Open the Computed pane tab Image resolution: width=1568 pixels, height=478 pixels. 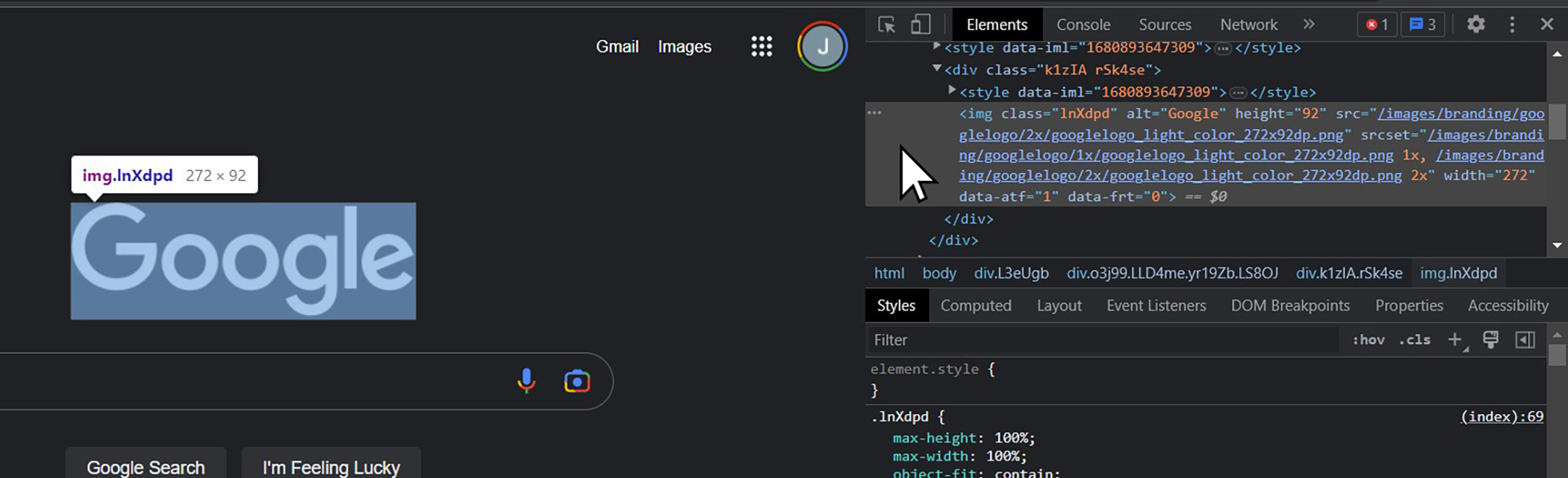point(976,306)
